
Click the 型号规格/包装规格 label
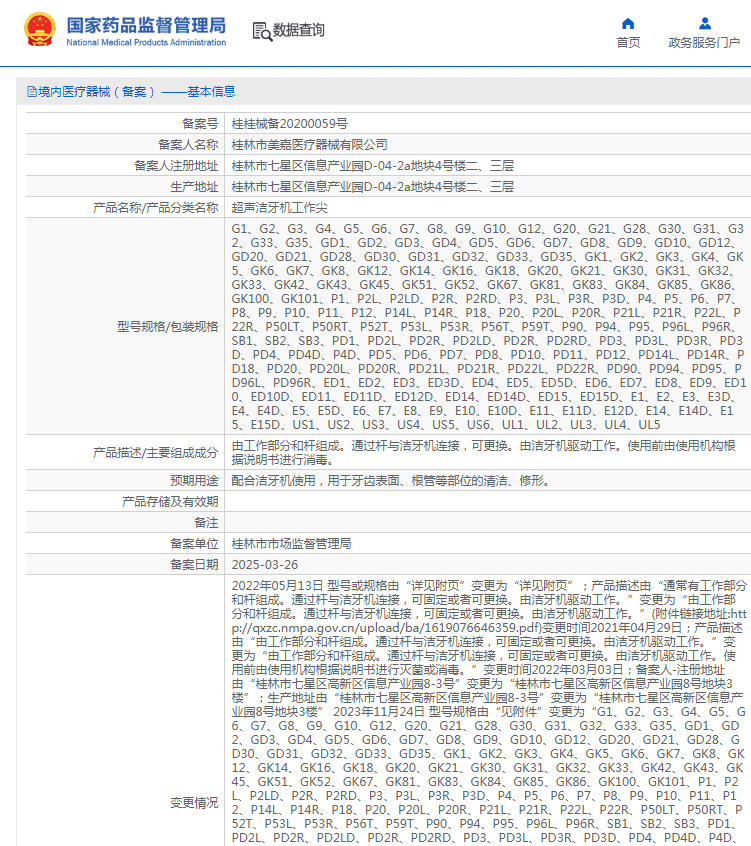167,326
